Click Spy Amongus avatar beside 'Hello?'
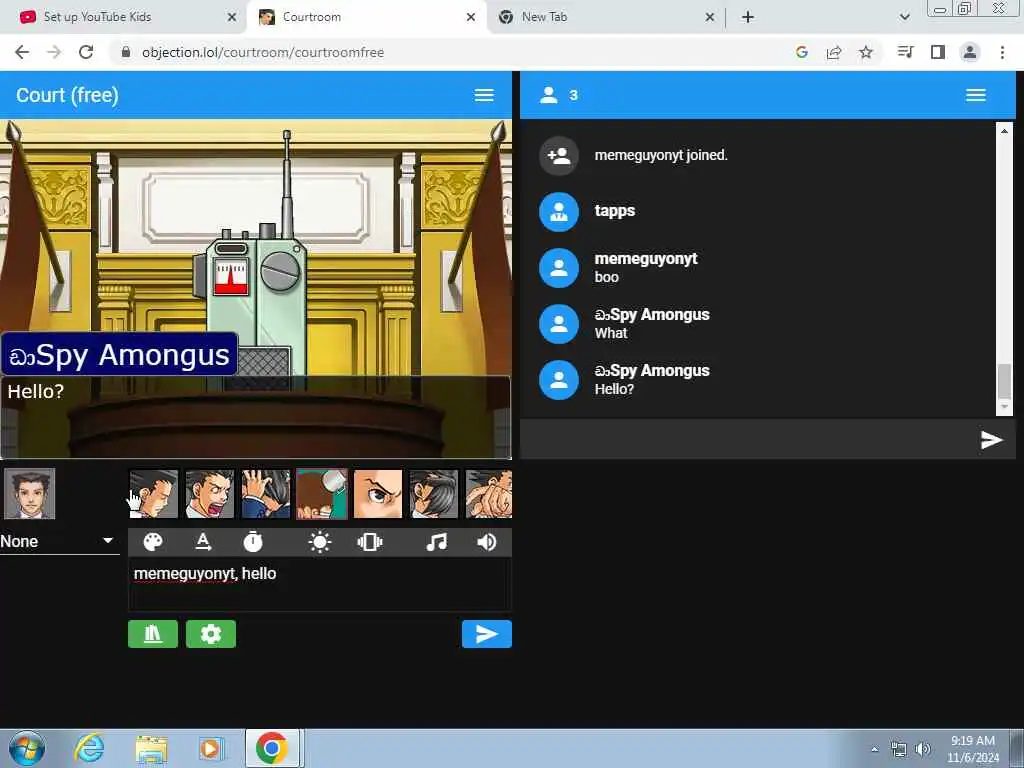Screen dimensions: 1024x768 tap(559, 380)
